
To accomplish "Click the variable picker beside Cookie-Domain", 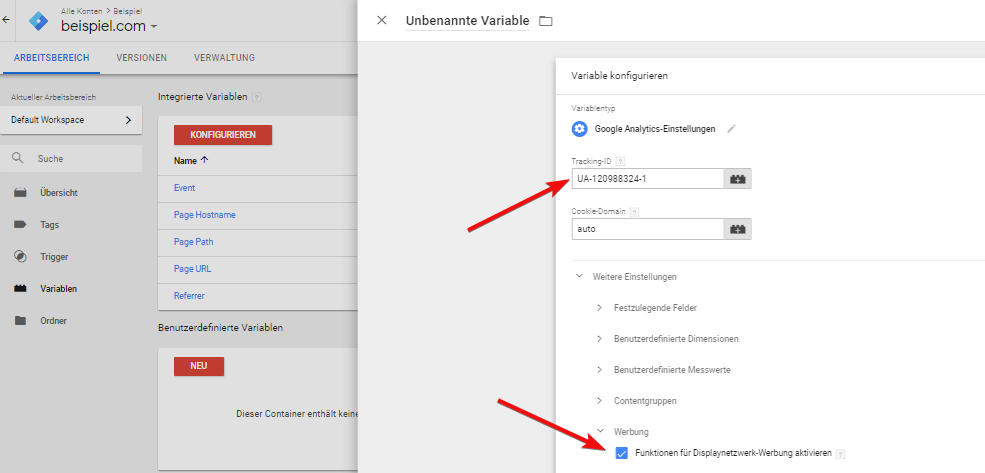I will click(x=738, y=229).
